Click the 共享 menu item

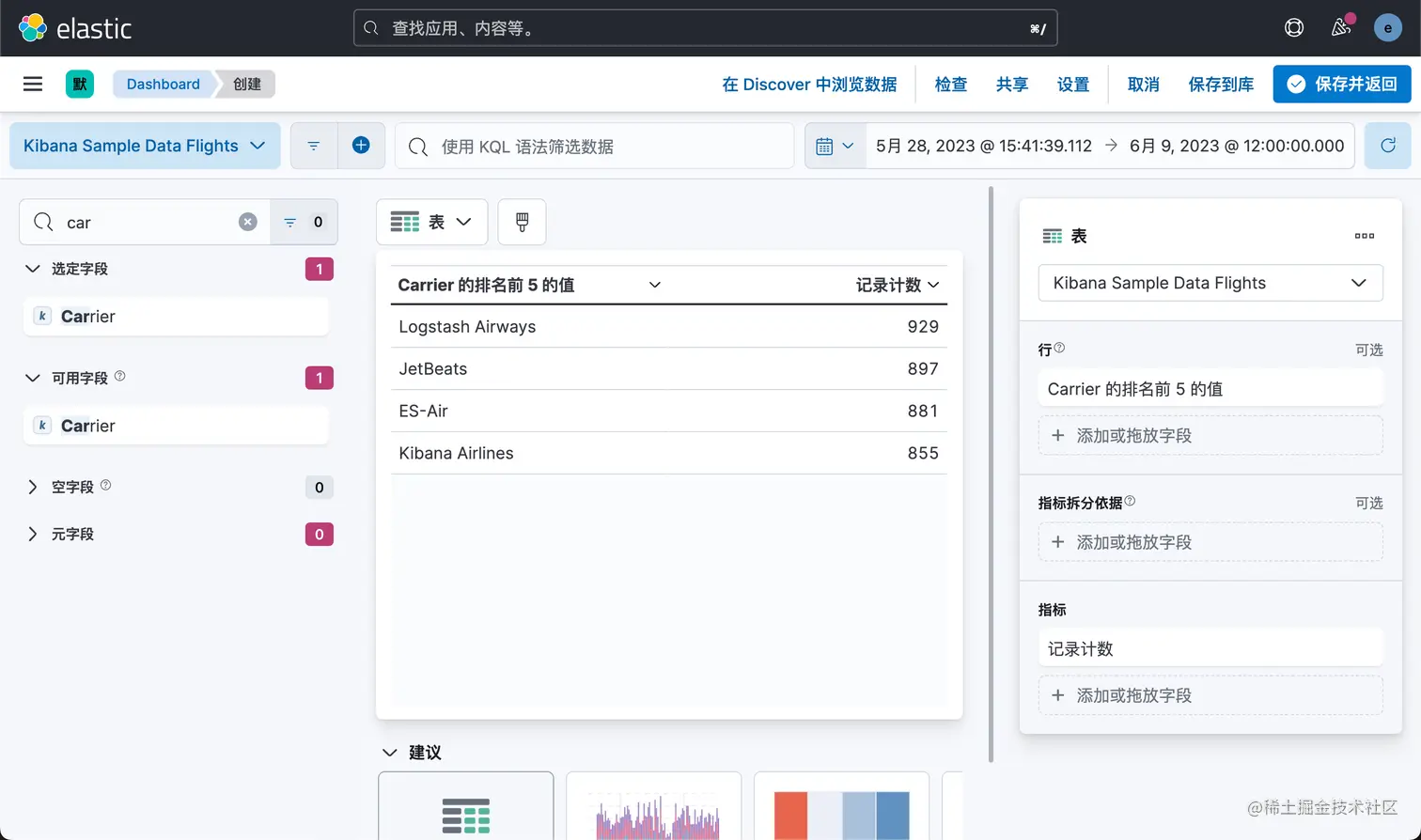click(x=1012, y=85)
